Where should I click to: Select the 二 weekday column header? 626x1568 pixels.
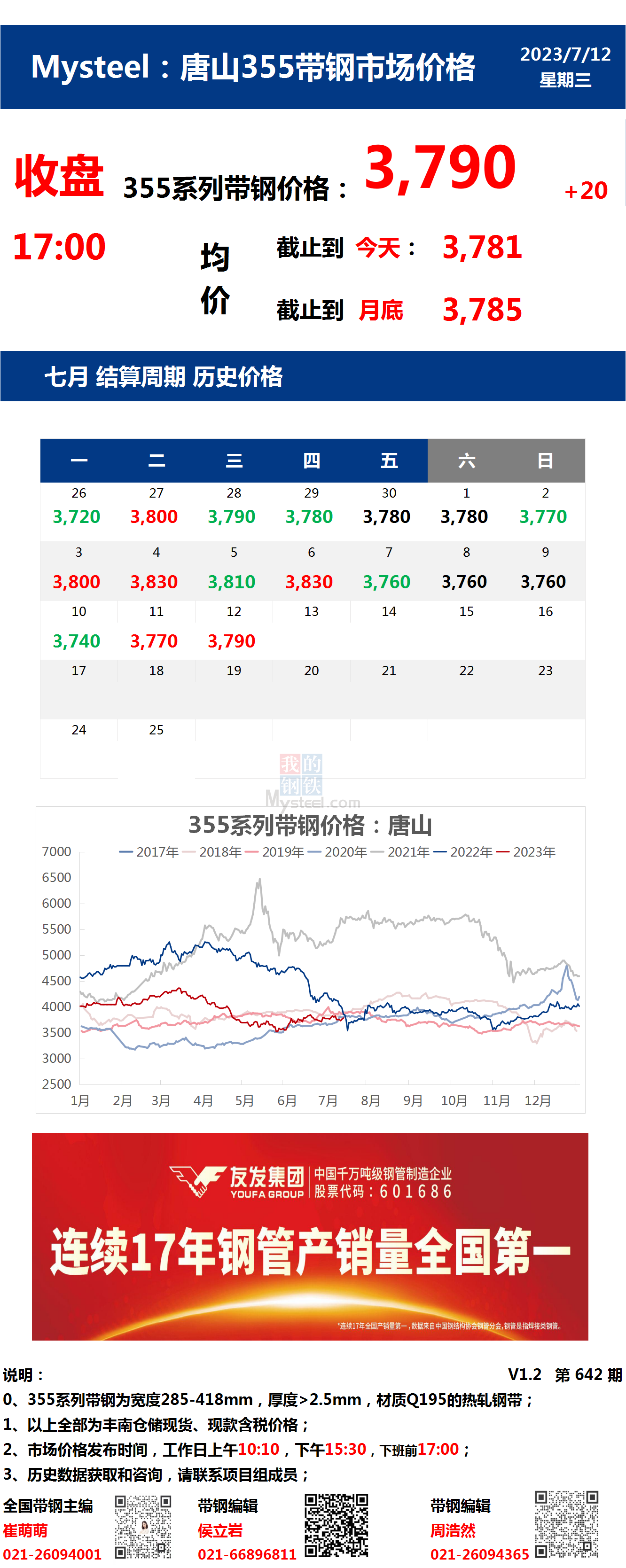[156, 461]
